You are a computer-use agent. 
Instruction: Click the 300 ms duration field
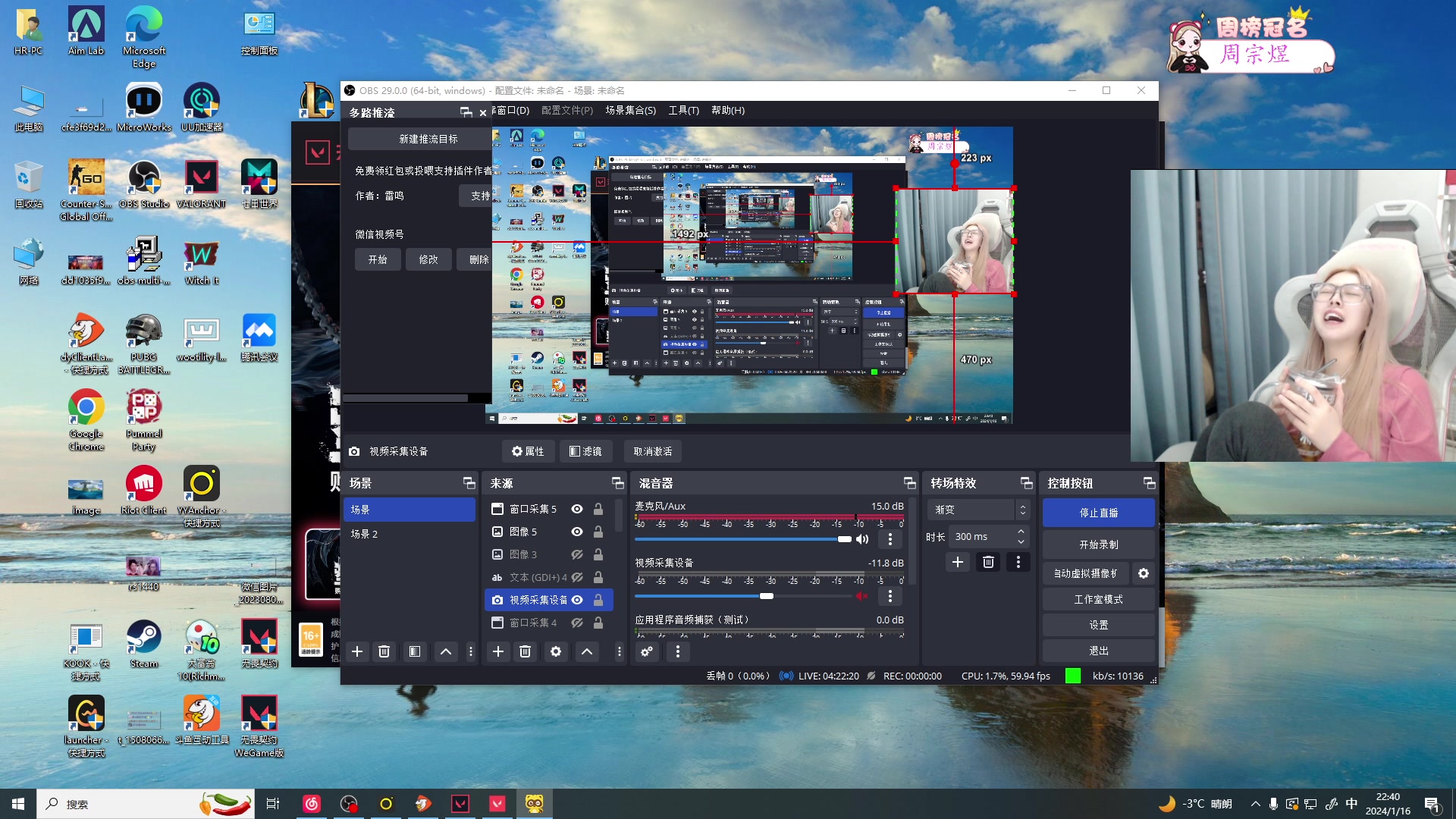coord(983,536)
